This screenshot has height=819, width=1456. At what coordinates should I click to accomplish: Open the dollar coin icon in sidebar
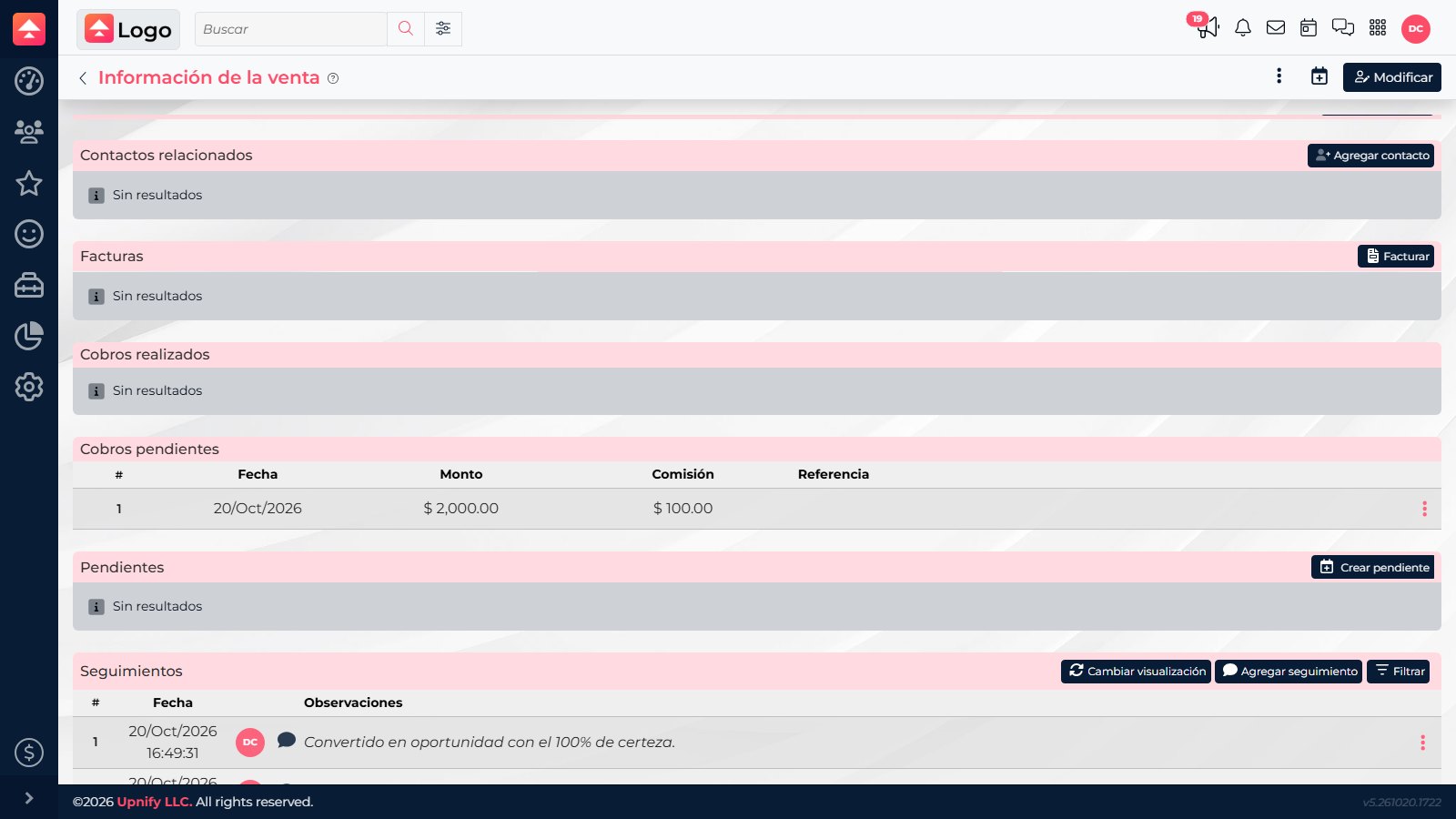pos(29,753)
